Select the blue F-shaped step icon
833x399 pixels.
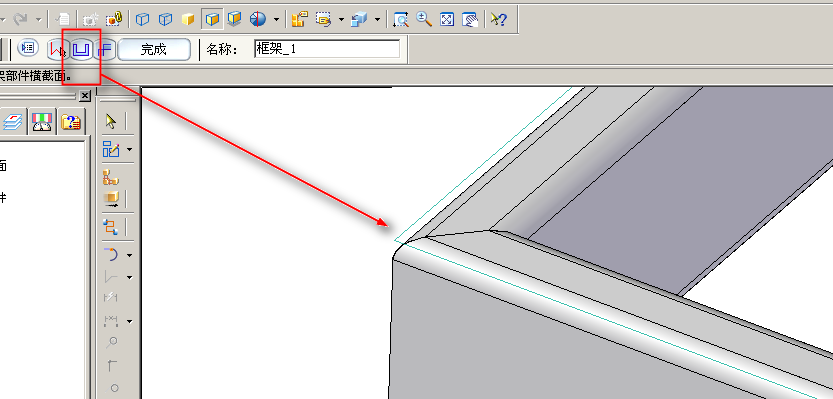(x=106, y=49)
